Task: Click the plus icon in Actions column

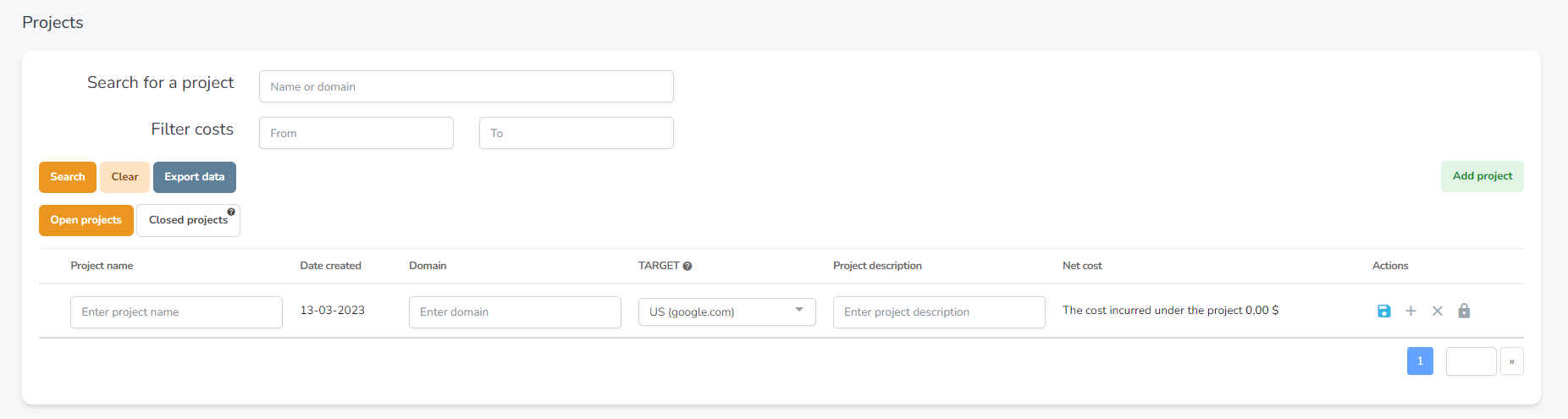Action: pos(1411,311)
